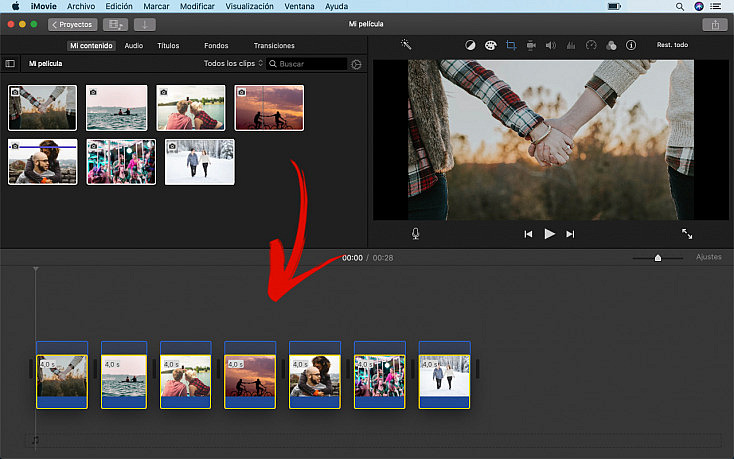Open the Ayuda menu
This screenshot has width=734, height=459.
(337, 6)
